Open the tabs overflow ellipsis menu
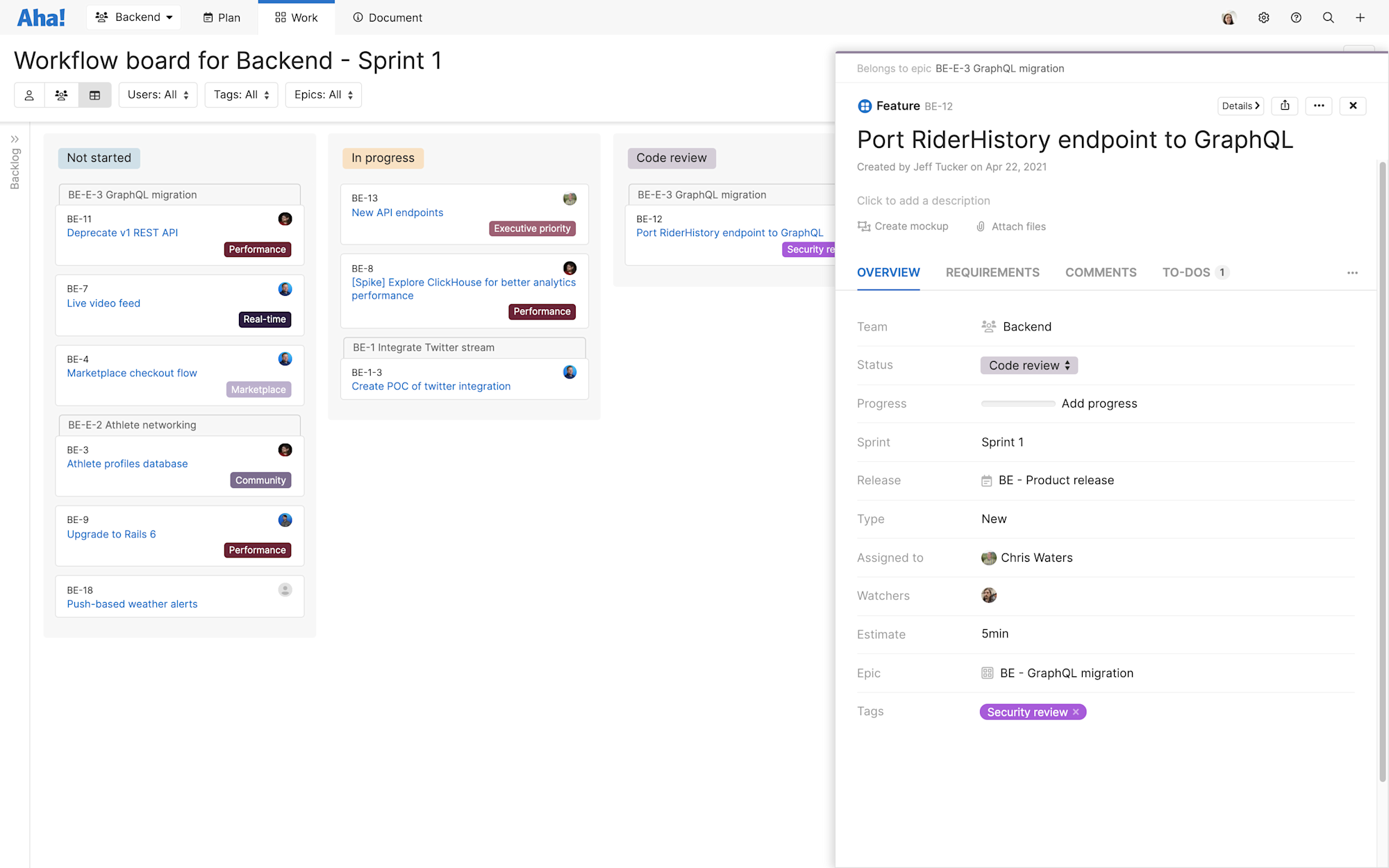 [1352, 273]
